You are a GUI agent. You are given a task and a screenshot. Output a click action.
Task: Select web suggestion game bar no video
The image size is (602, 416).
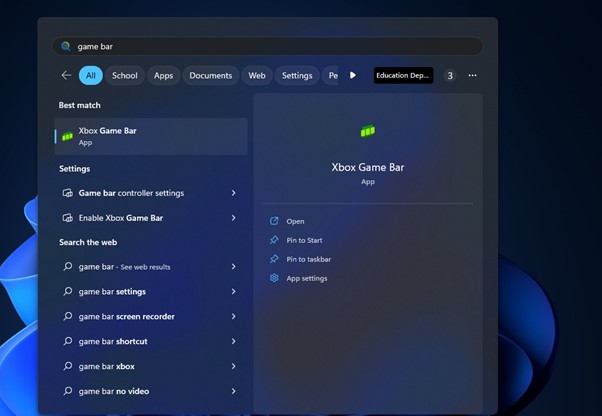click(151, 391)
